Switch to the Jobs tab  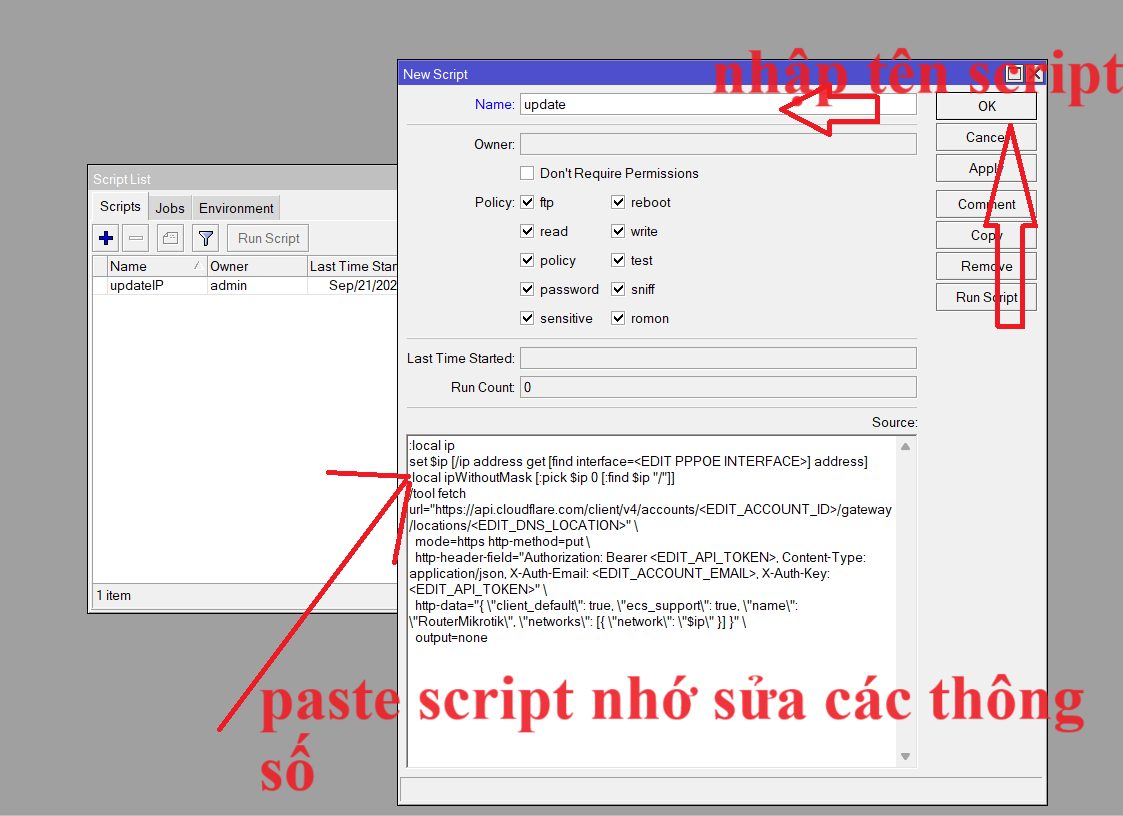coord(170,208)
